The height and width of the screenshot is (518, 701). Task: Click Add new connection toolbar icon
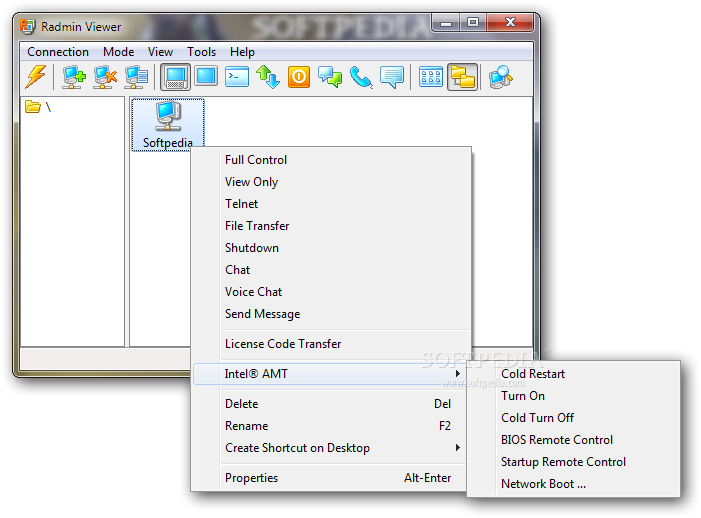click(73, 77)
